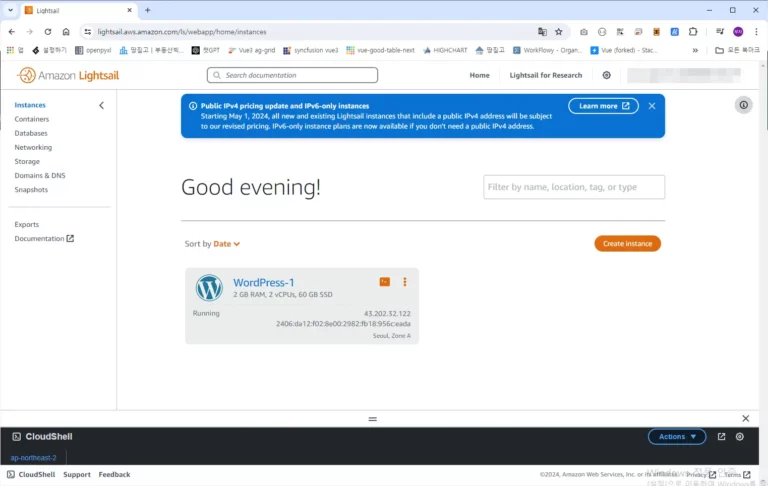Open Home in top navigation
The width and height of the screenshot is (768, 486).
tap(480, 75)
